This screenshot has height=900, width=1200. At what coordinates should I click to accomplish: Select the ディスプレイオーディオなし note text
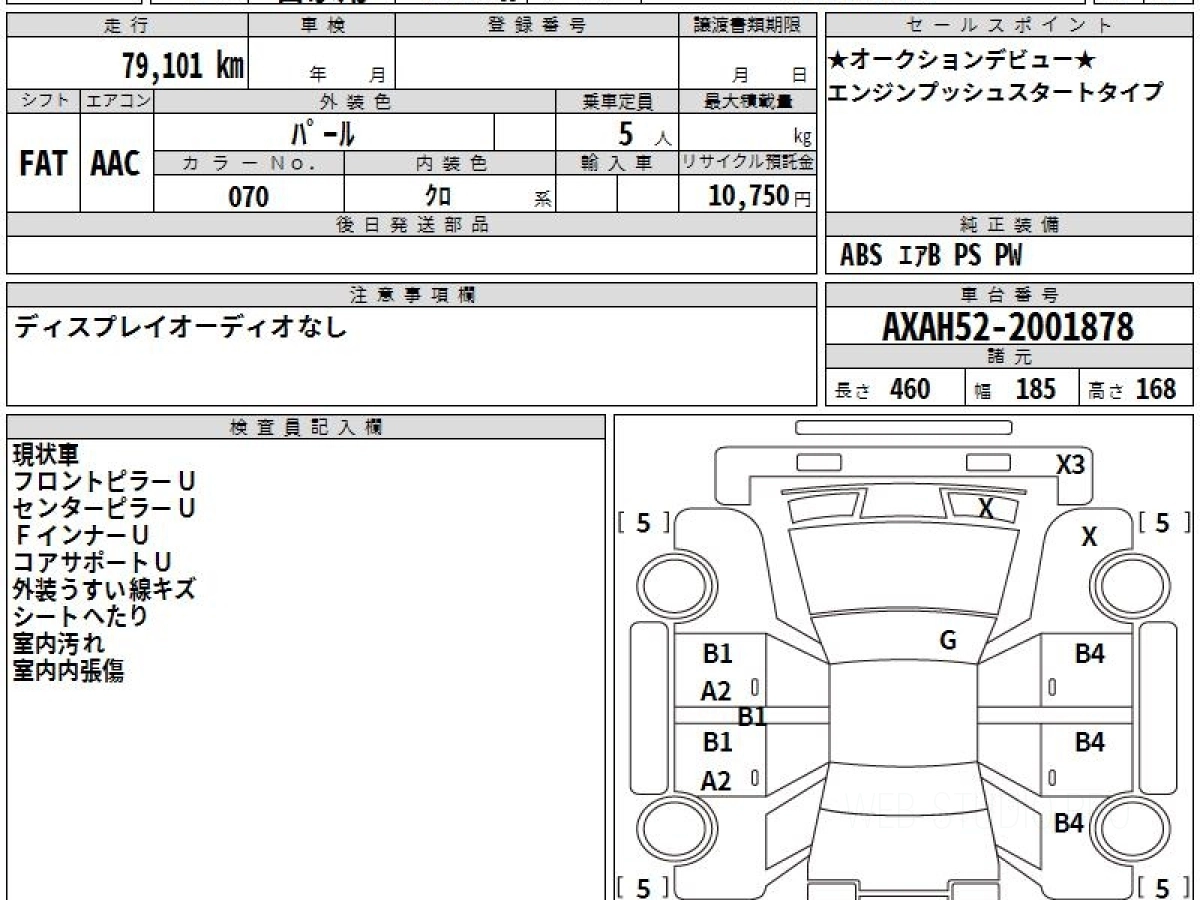(181, 327)
